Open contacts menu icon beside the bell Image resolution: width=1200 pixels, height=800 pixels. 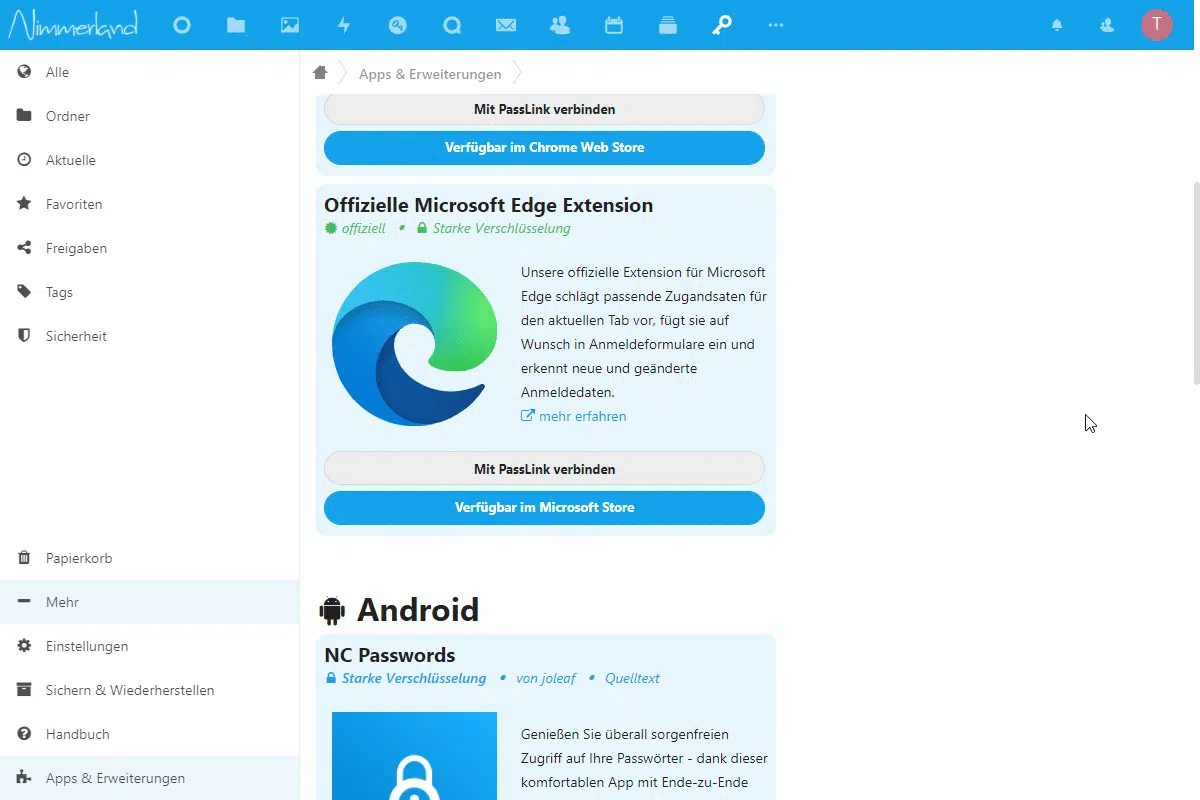click(x=1107, y=25)
